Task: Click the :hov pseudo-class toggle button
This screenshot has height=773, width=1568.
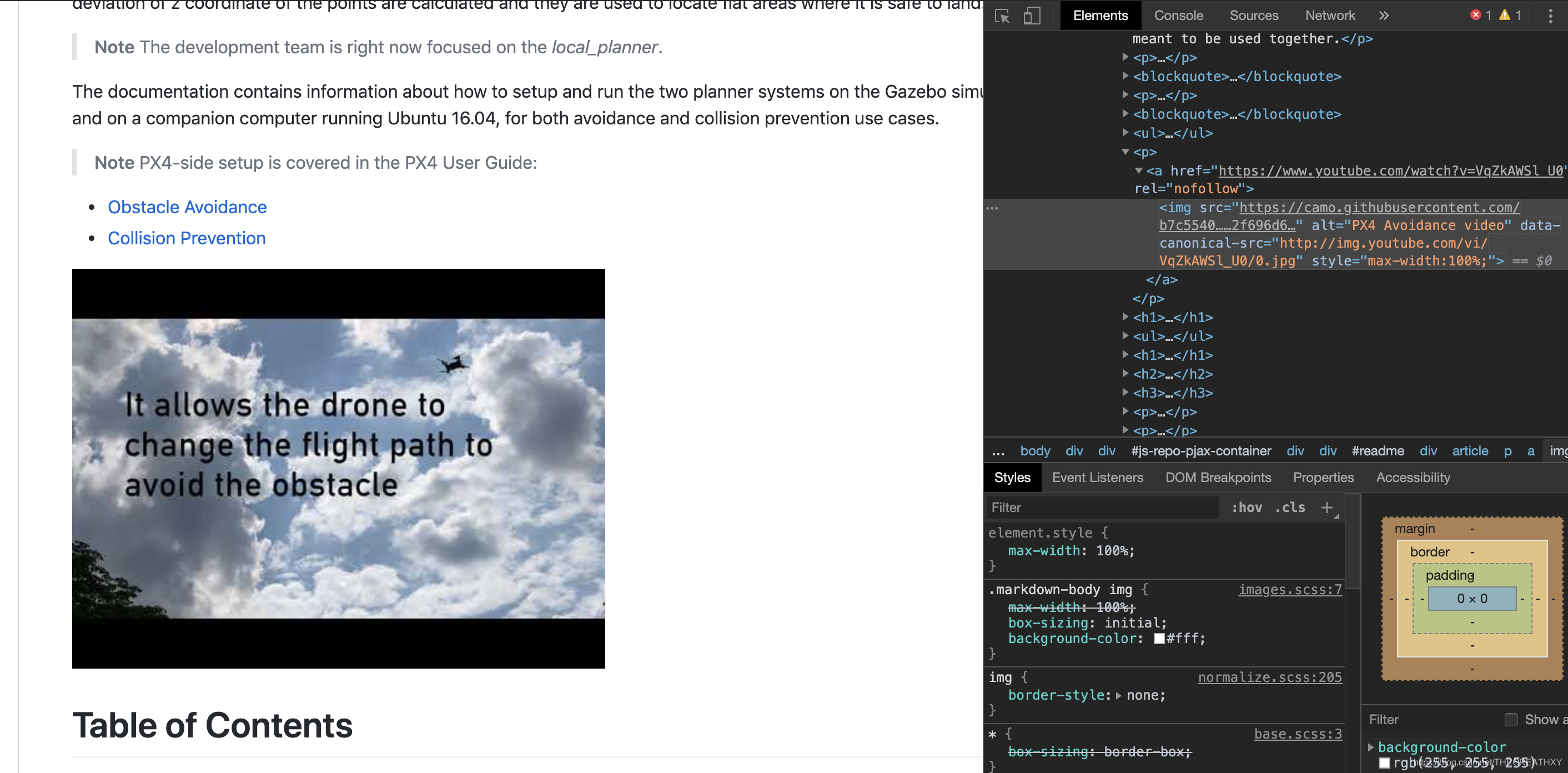Action: click(x=1246, y=507)
